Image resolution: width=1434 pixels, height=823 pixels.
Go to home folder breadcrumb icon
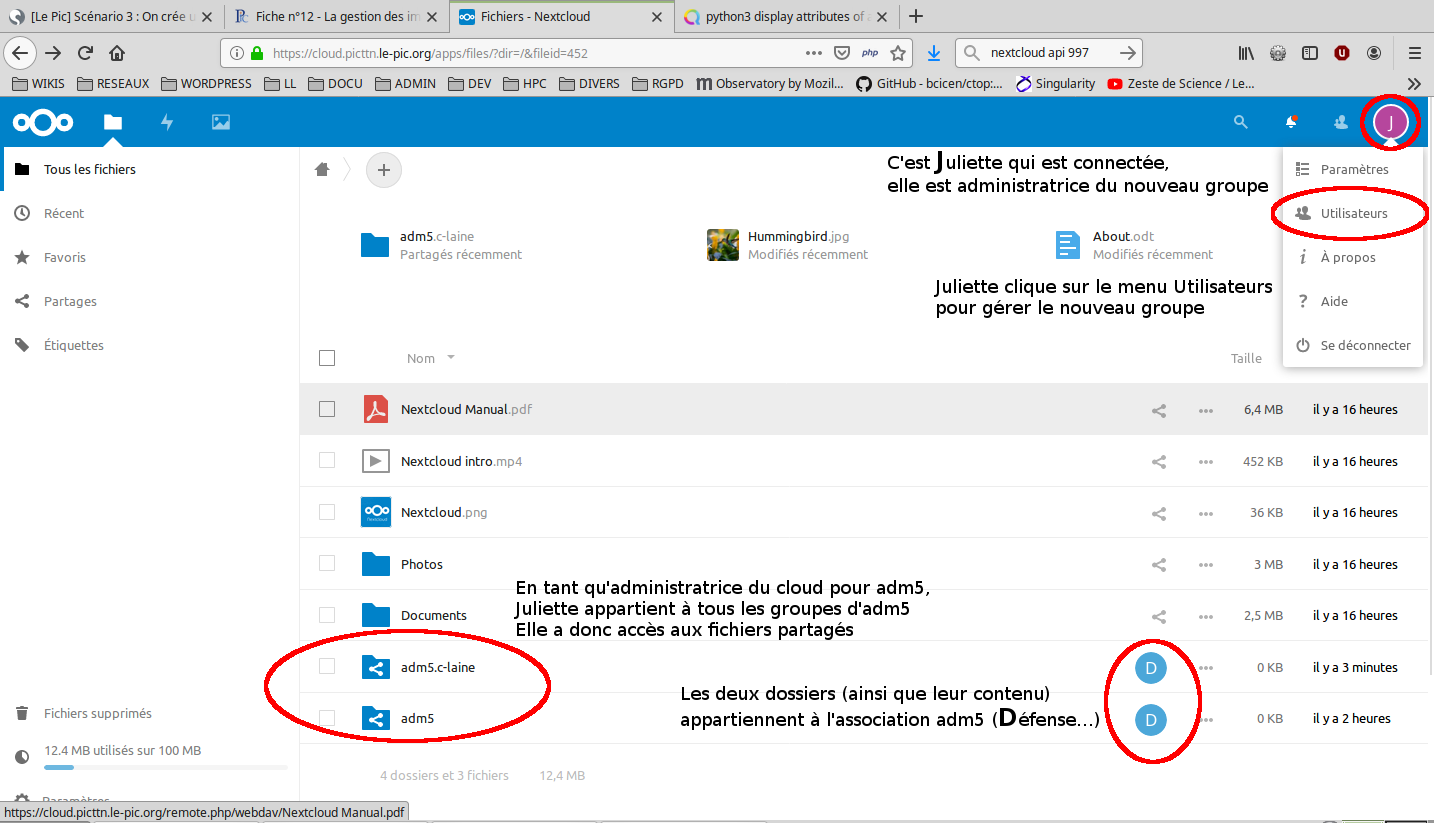point(322,170)
